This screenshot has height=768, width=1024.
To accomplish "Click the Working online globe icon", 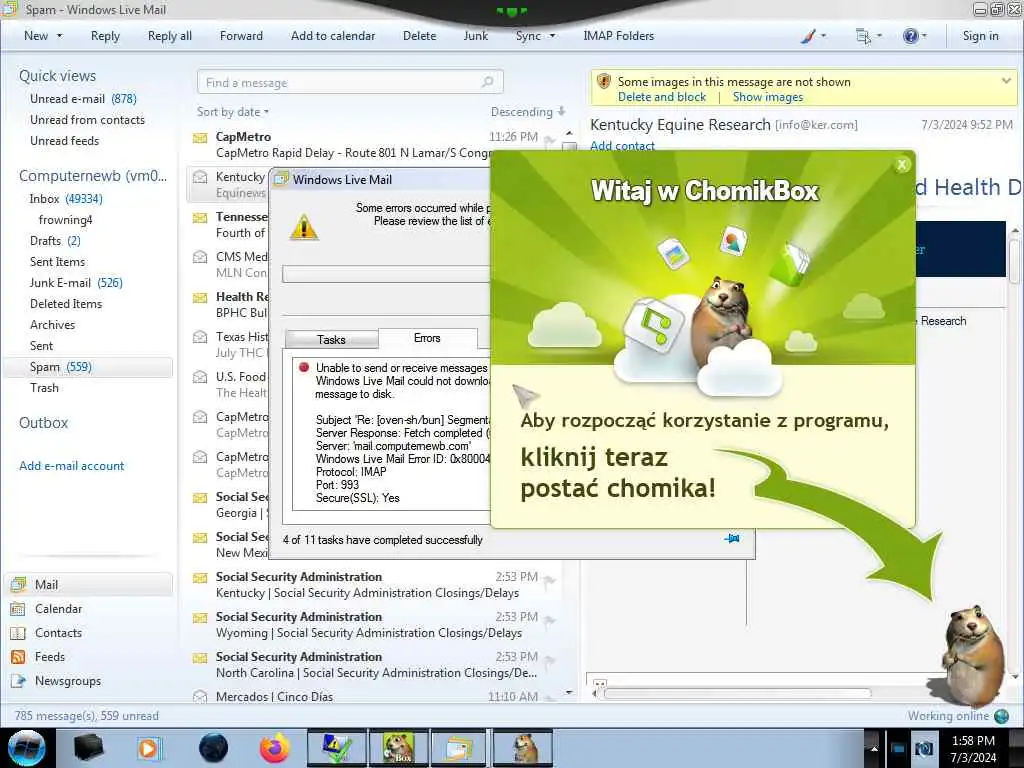I will (x=1001, y=716).
